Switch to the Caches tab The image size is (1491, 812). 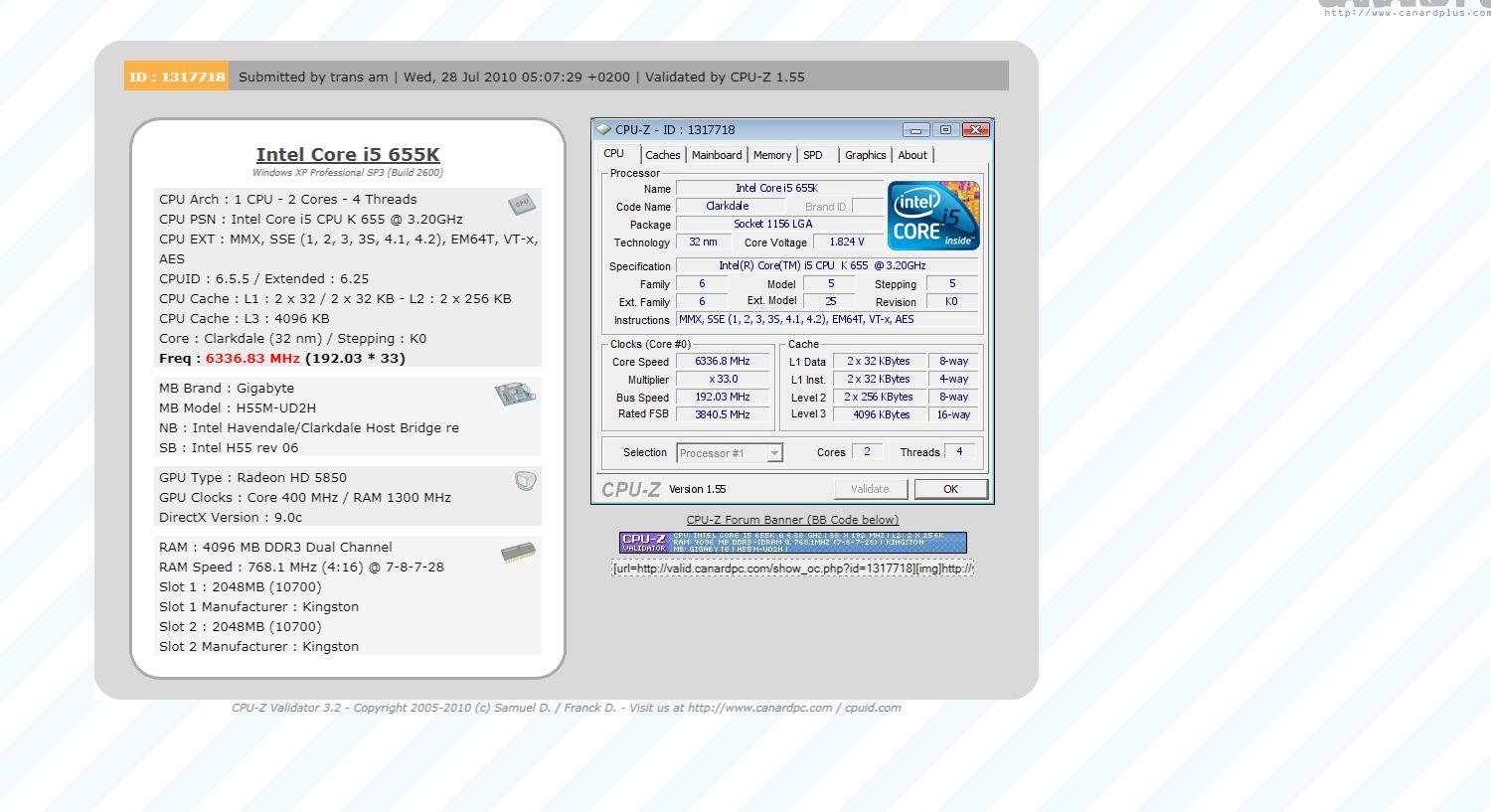[662, 155]
